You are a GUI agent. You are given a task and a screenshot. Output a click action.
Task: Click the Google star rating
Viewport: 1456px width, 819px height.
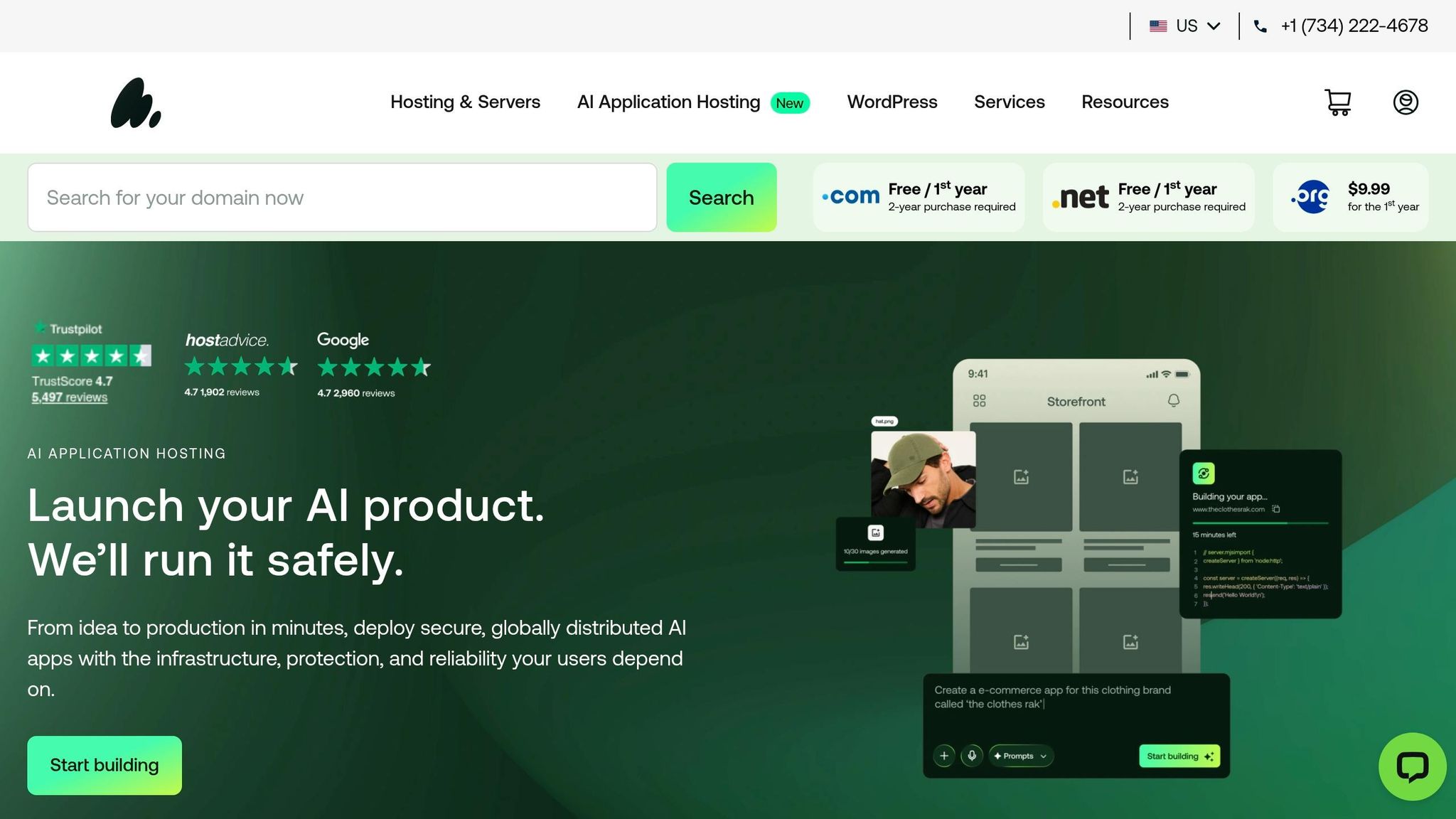coord(374,368)
